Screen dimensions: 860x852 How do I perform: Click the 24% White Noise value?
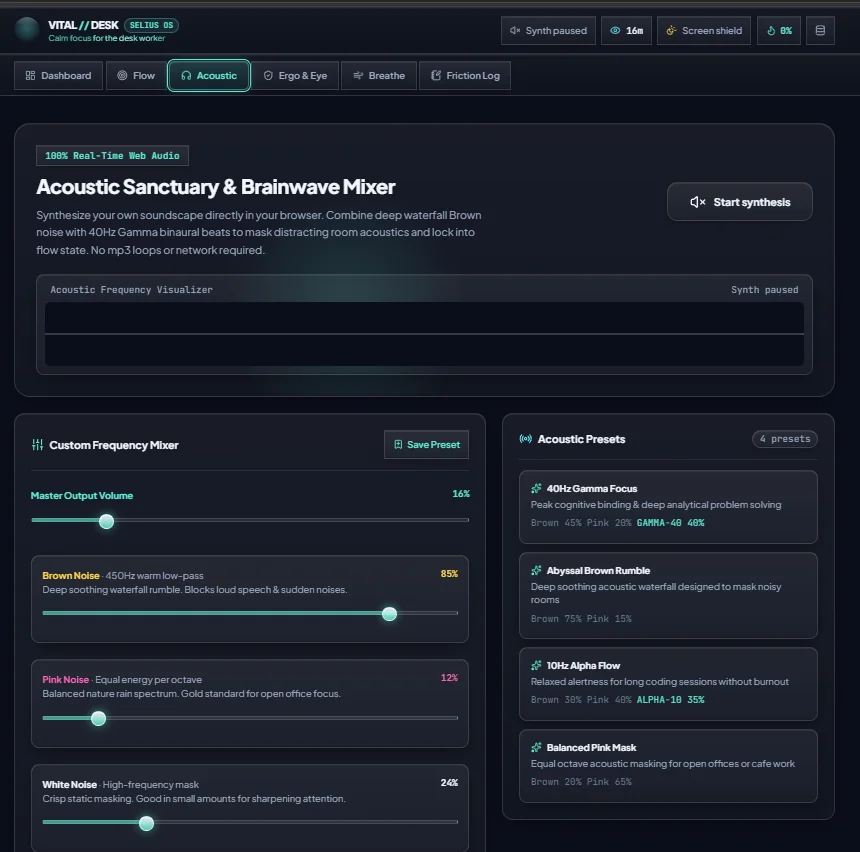[449, 783]
